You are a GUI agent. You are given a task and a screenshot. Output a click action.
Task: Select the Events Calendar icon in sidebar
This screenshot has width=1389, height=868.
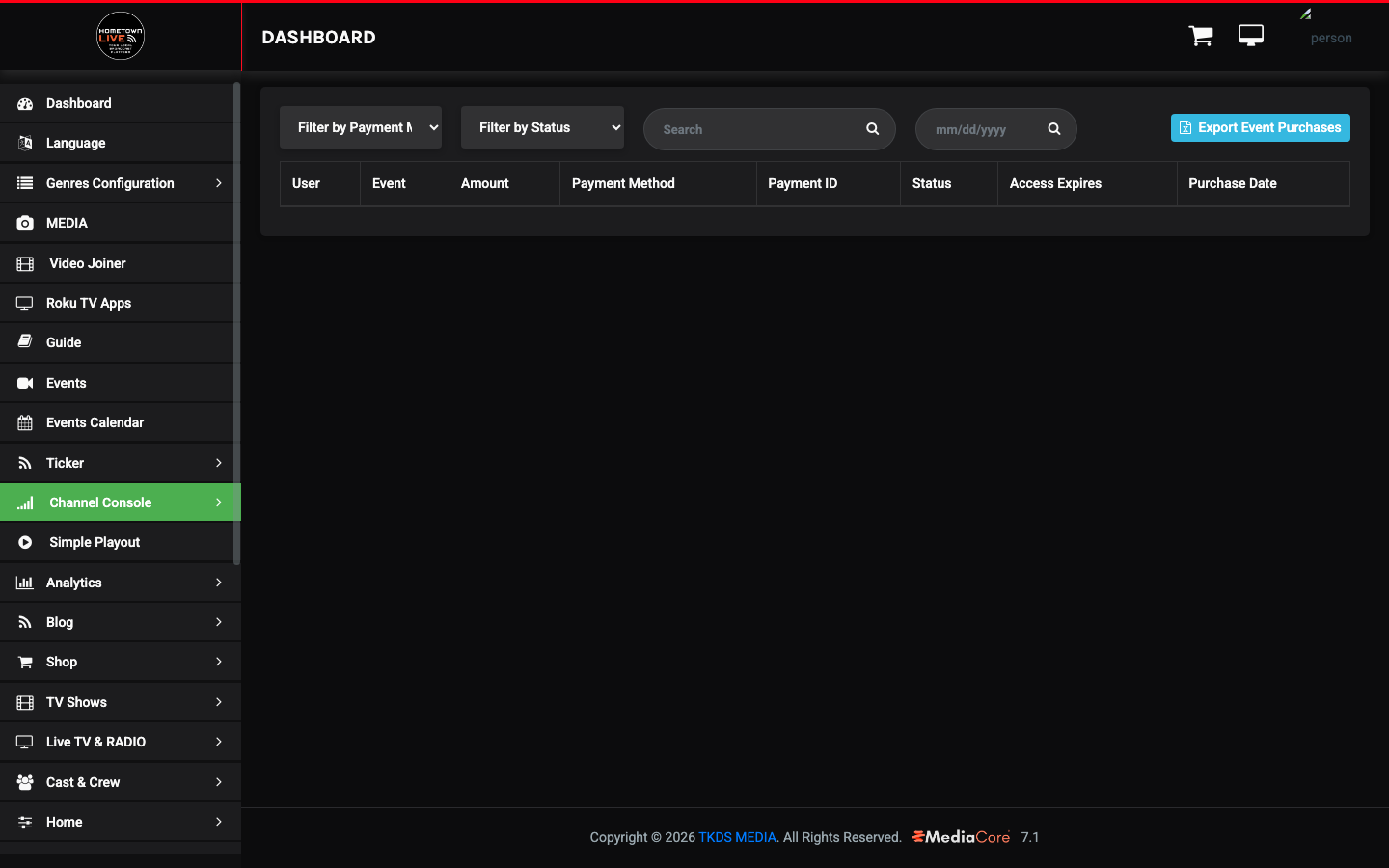[25, 422]
